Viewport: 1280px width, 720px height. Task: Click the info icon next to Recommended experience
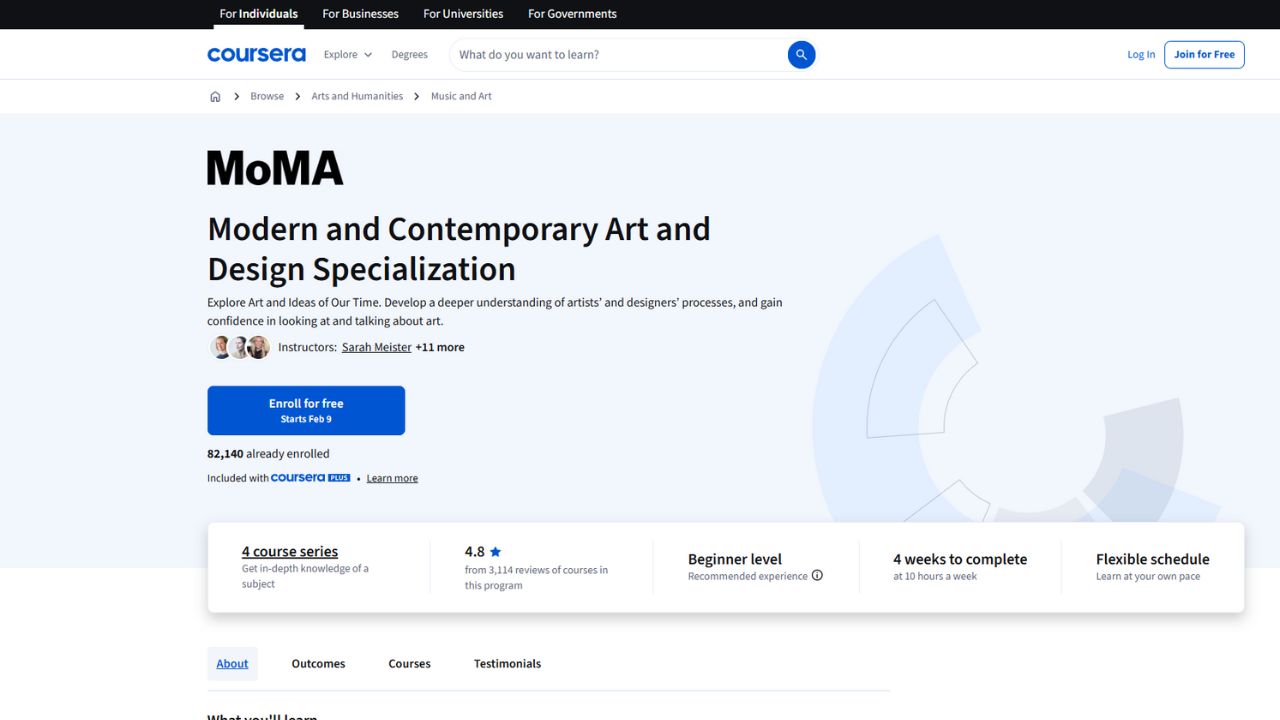click(x=817, y=575)
